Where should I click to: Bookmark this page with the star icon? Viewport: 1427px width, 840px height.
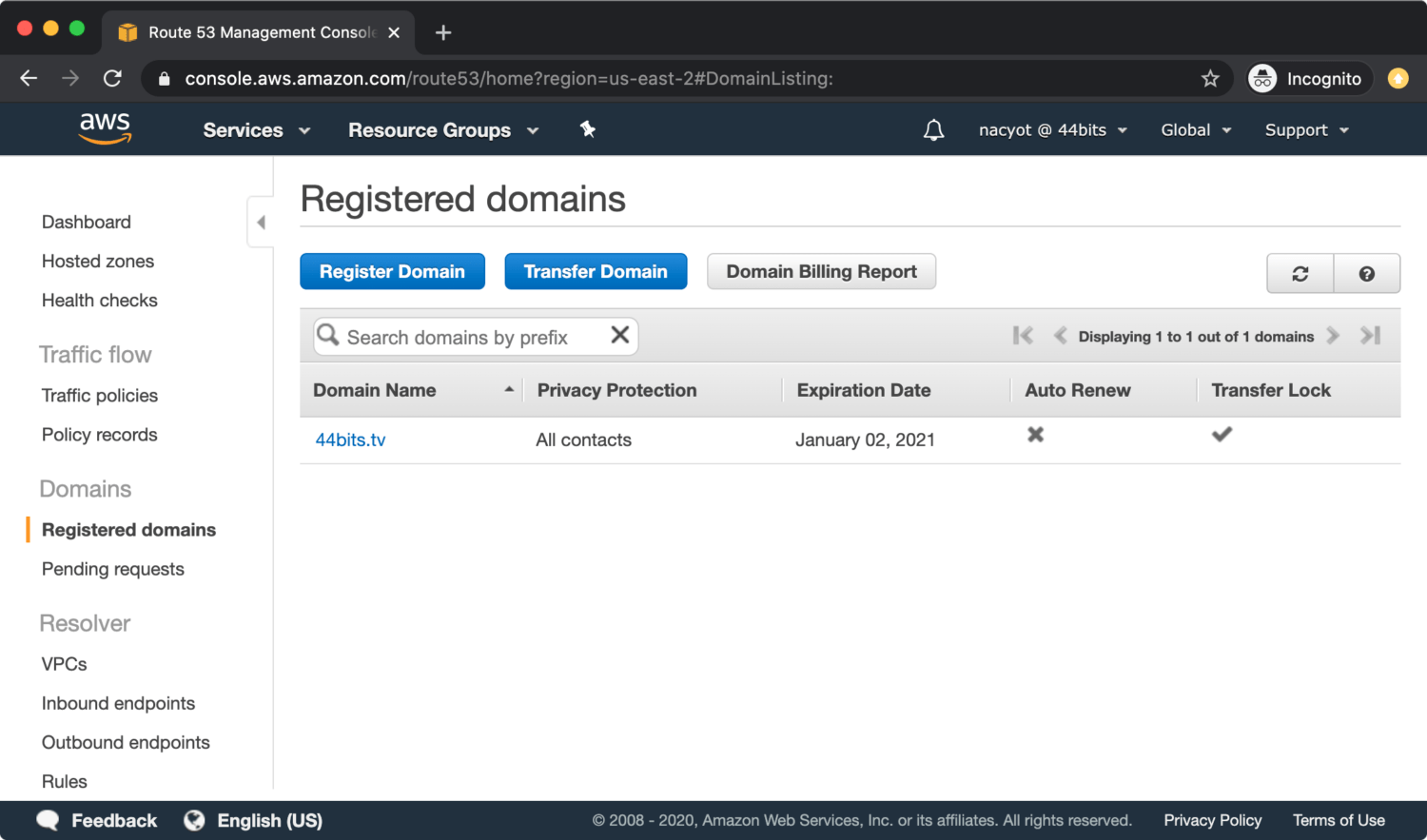point(1210,79)
